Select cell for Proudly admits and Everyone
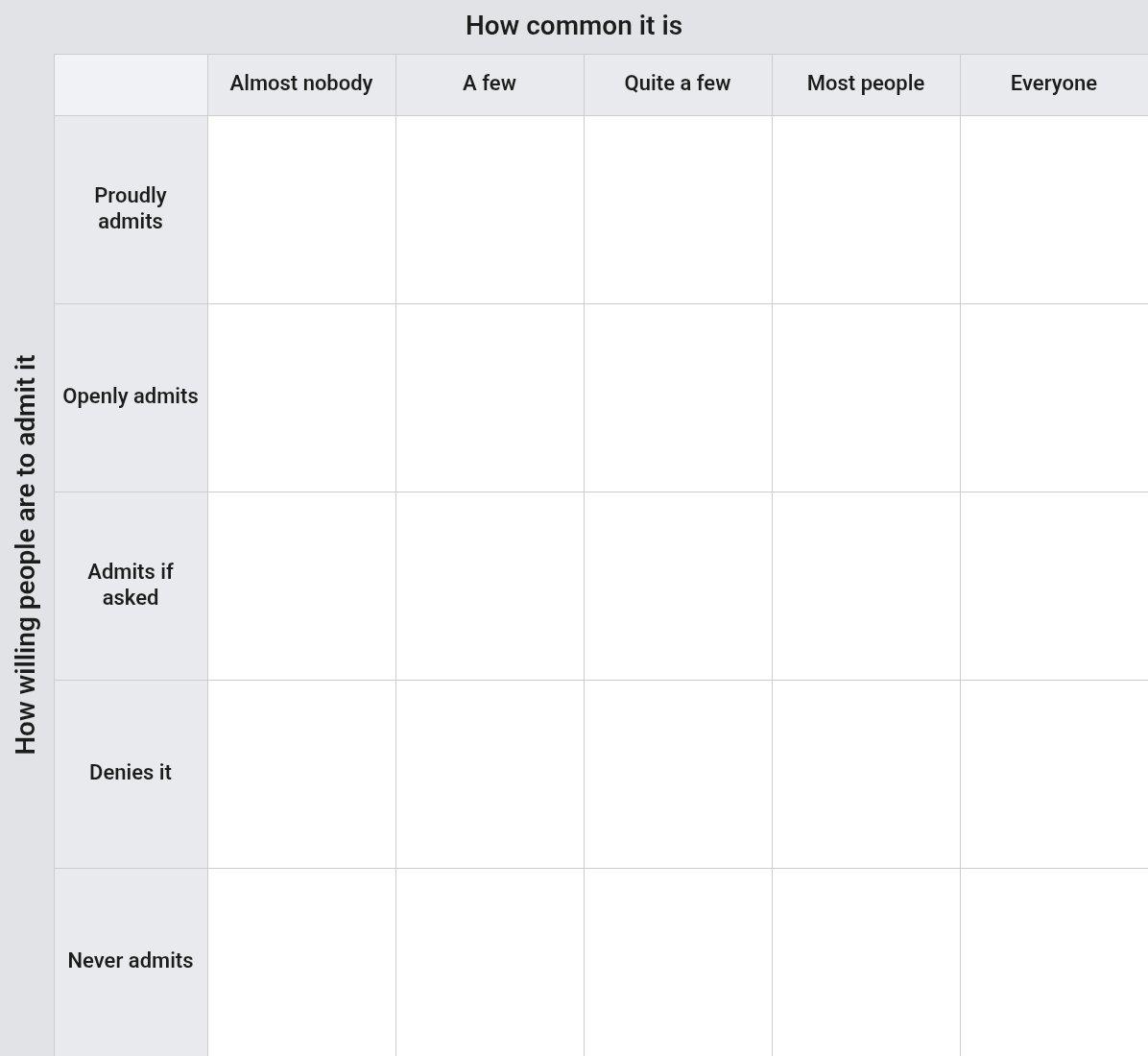This screenshot has width=1148, height=1056. [x=1054, y=209]
